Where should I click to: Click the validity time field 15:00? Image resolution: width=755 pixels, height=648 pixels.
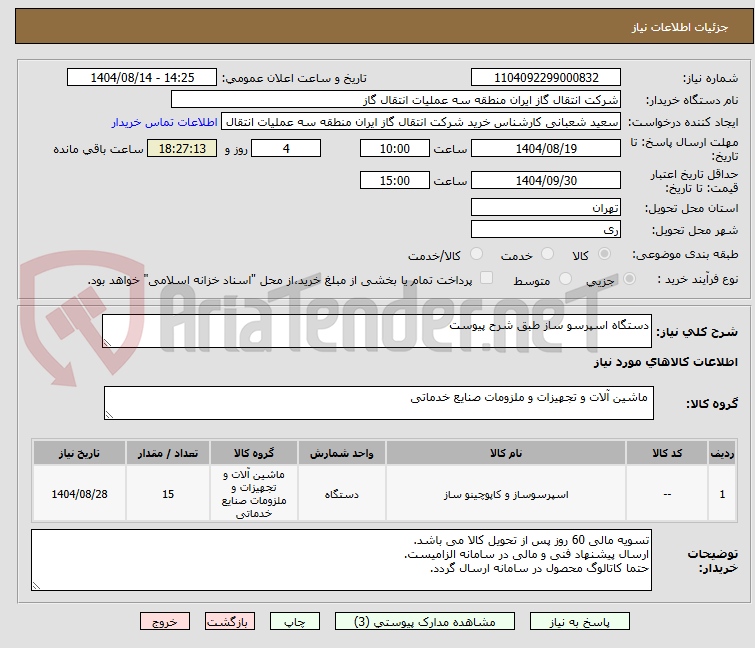click(394, 180)
